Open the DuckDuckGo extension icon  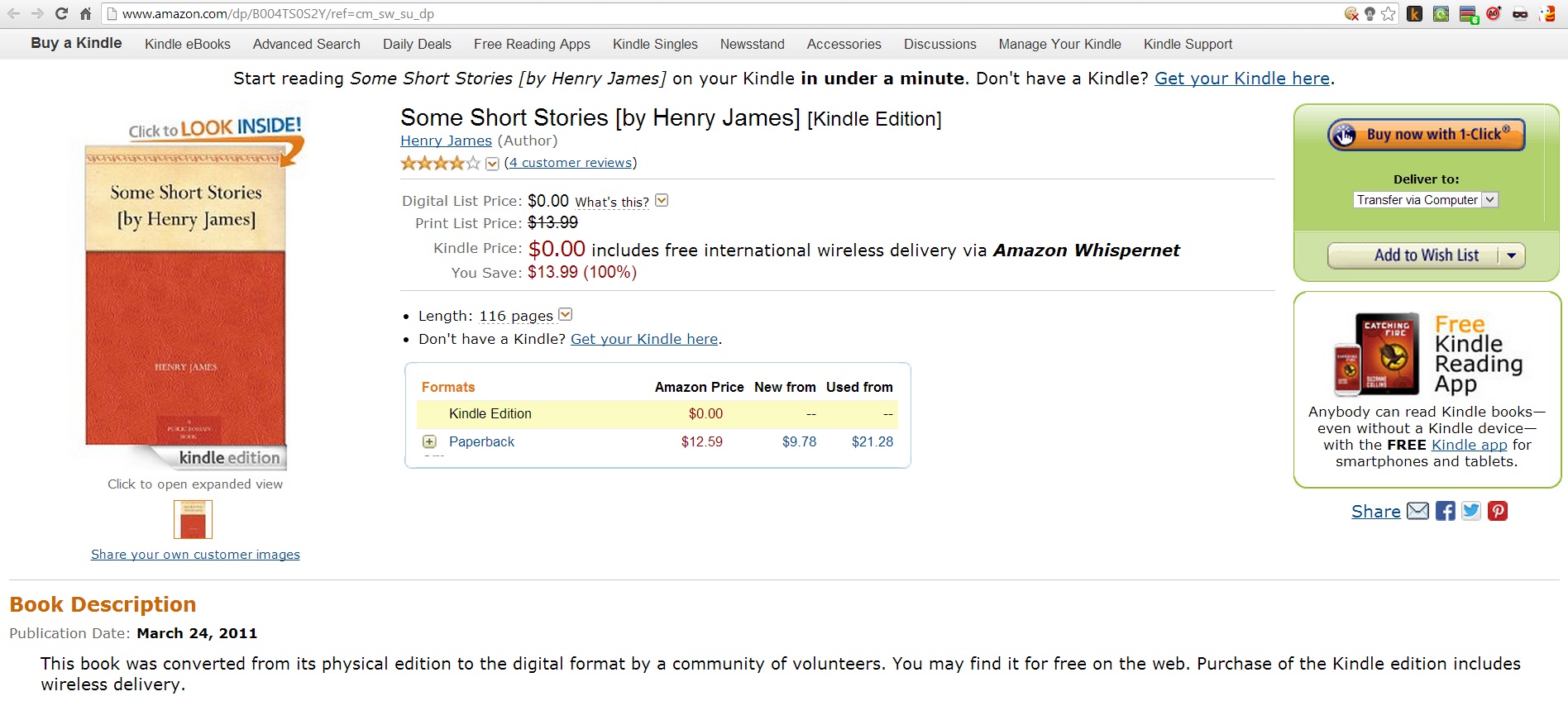tap(1547, 13)
